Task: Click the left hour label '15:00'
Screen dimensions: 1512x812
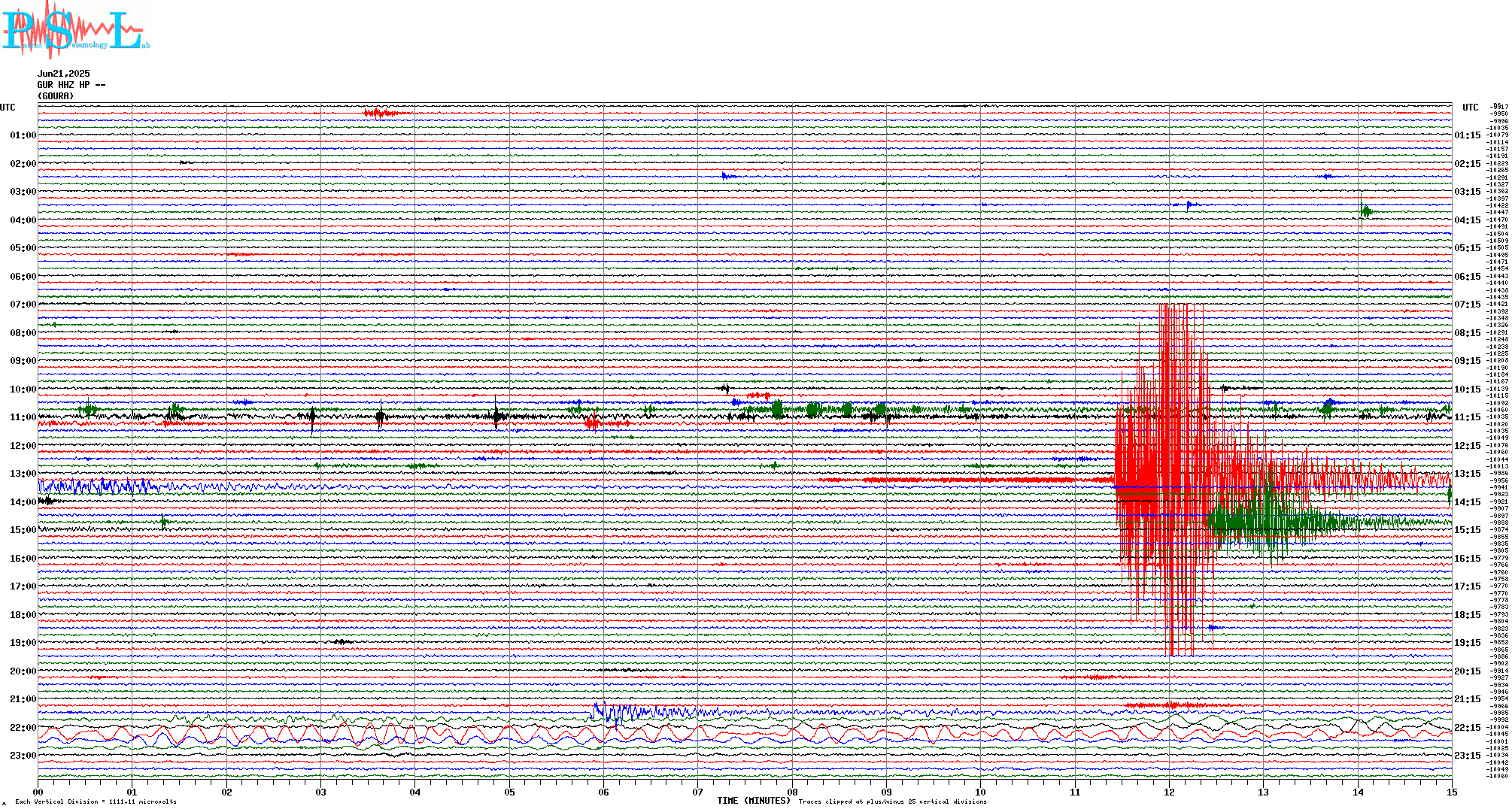Action: tap(23, 530)
